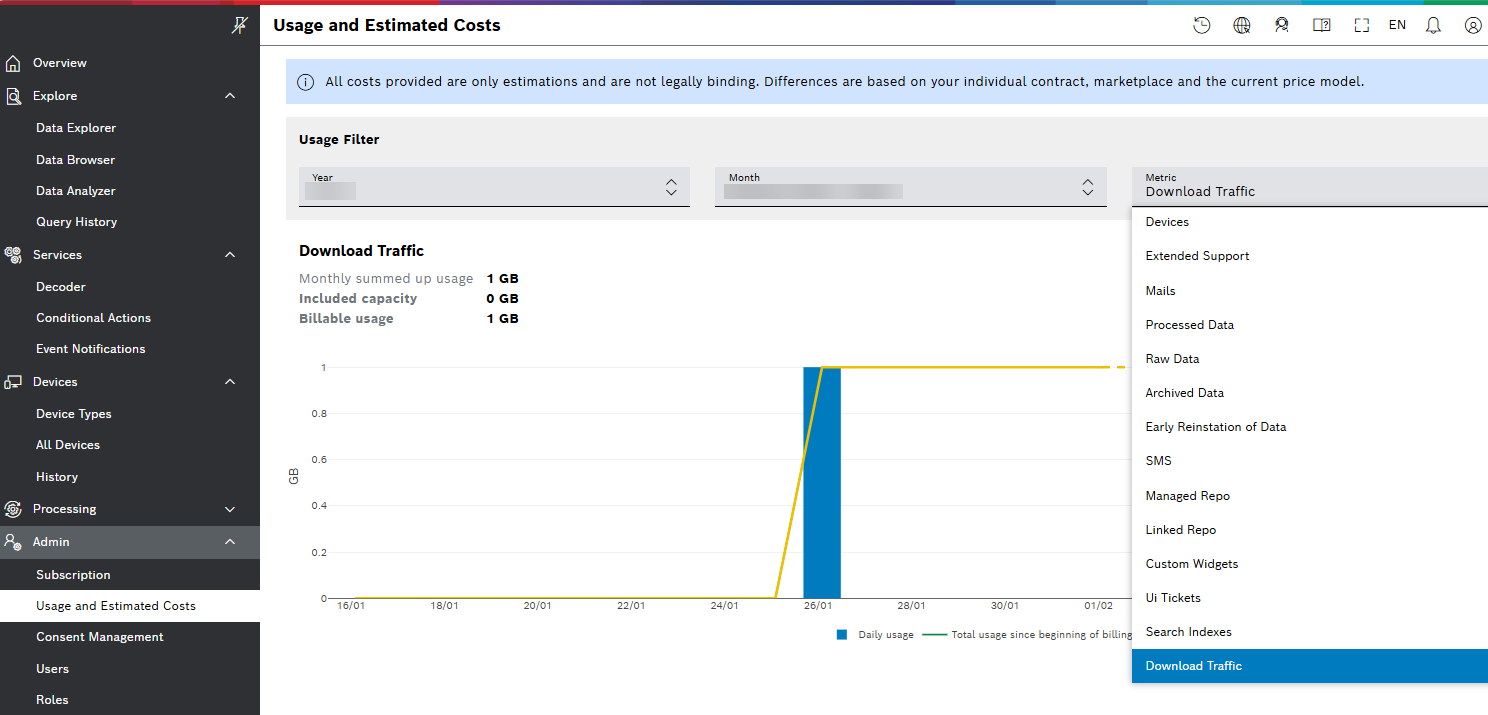The height and width of the screenshot is (715, 1488).
Task: Open the notifications bell
Action: 1433,26
